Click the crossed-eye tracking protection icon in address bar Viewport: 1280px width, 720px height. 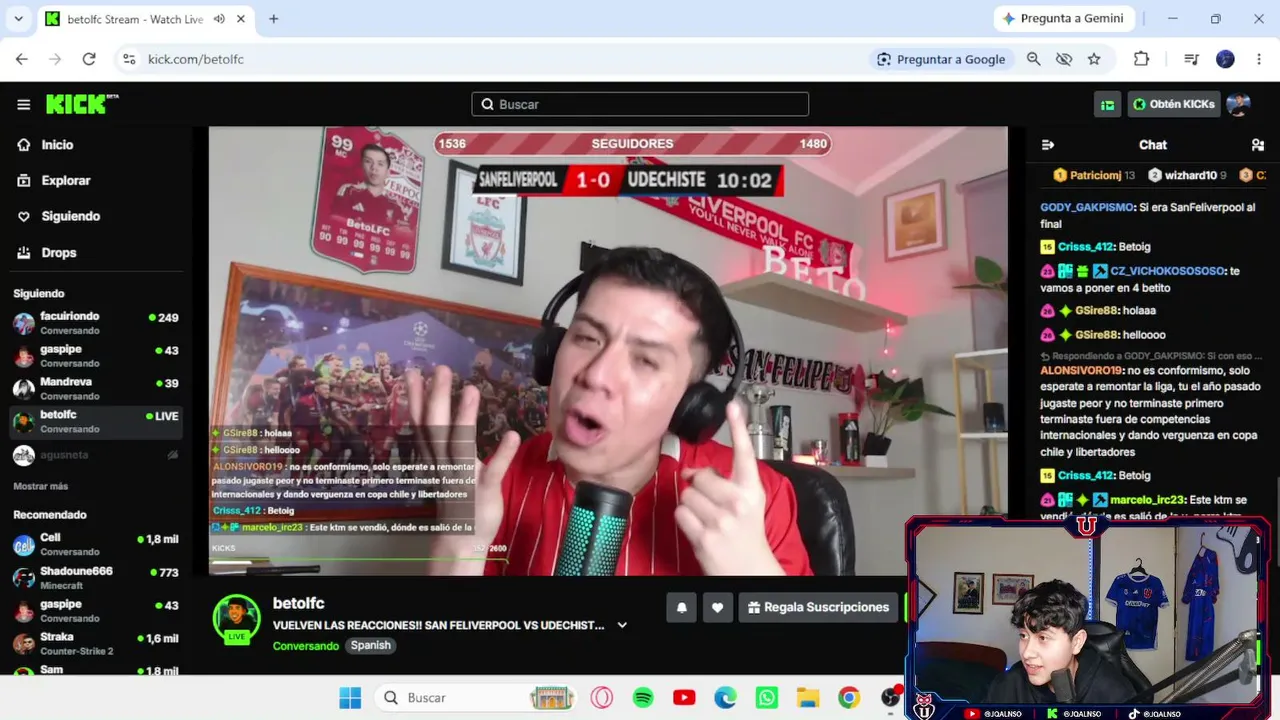tap(1064, 59)
